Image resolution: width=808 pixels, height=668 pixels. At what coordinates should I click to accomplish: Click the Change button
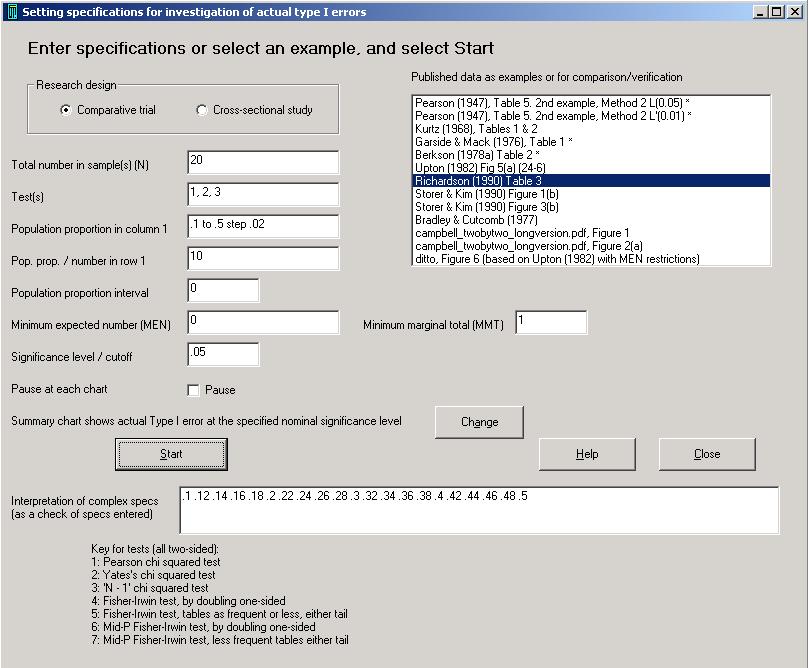point(479,422)
